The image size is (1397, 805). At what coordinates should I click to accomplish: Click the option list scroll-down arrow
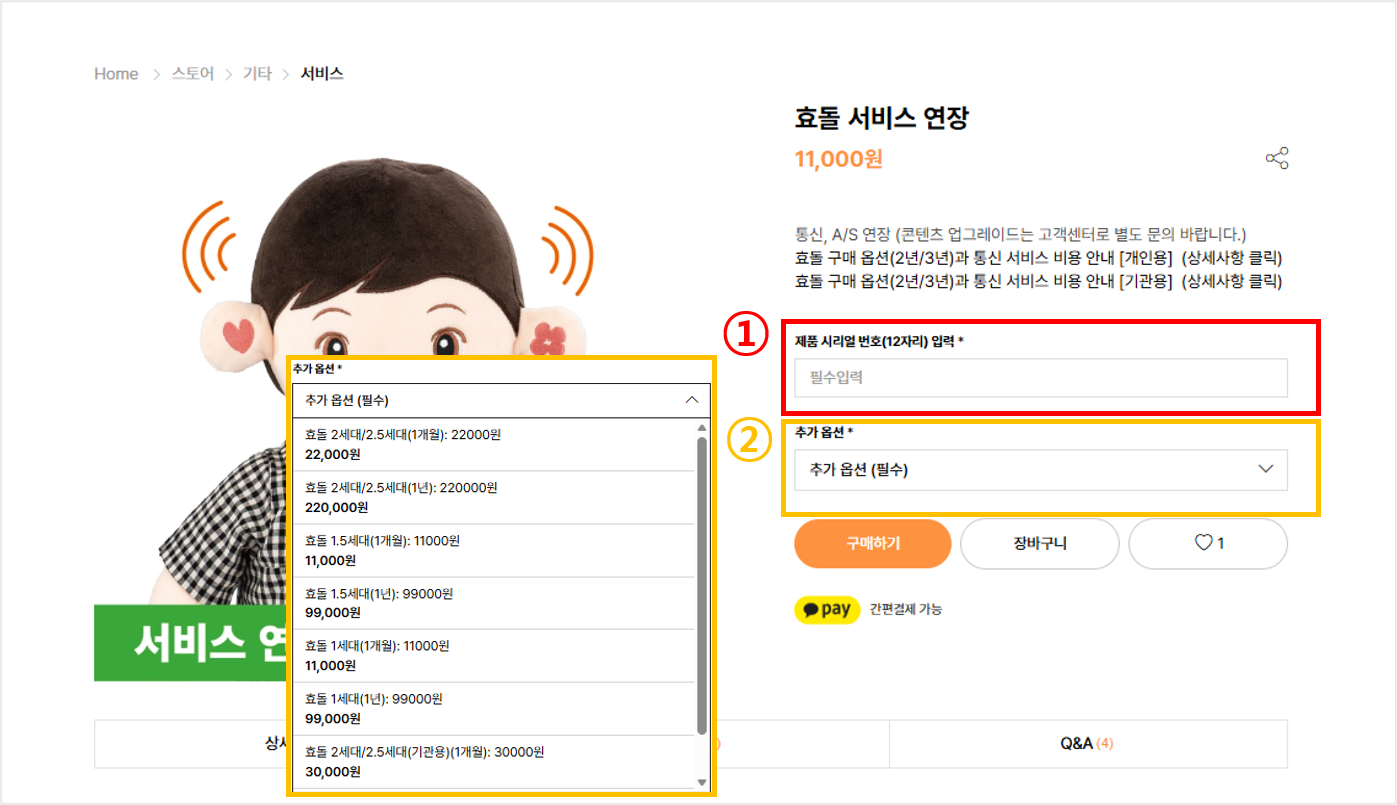tap(702, 782)
